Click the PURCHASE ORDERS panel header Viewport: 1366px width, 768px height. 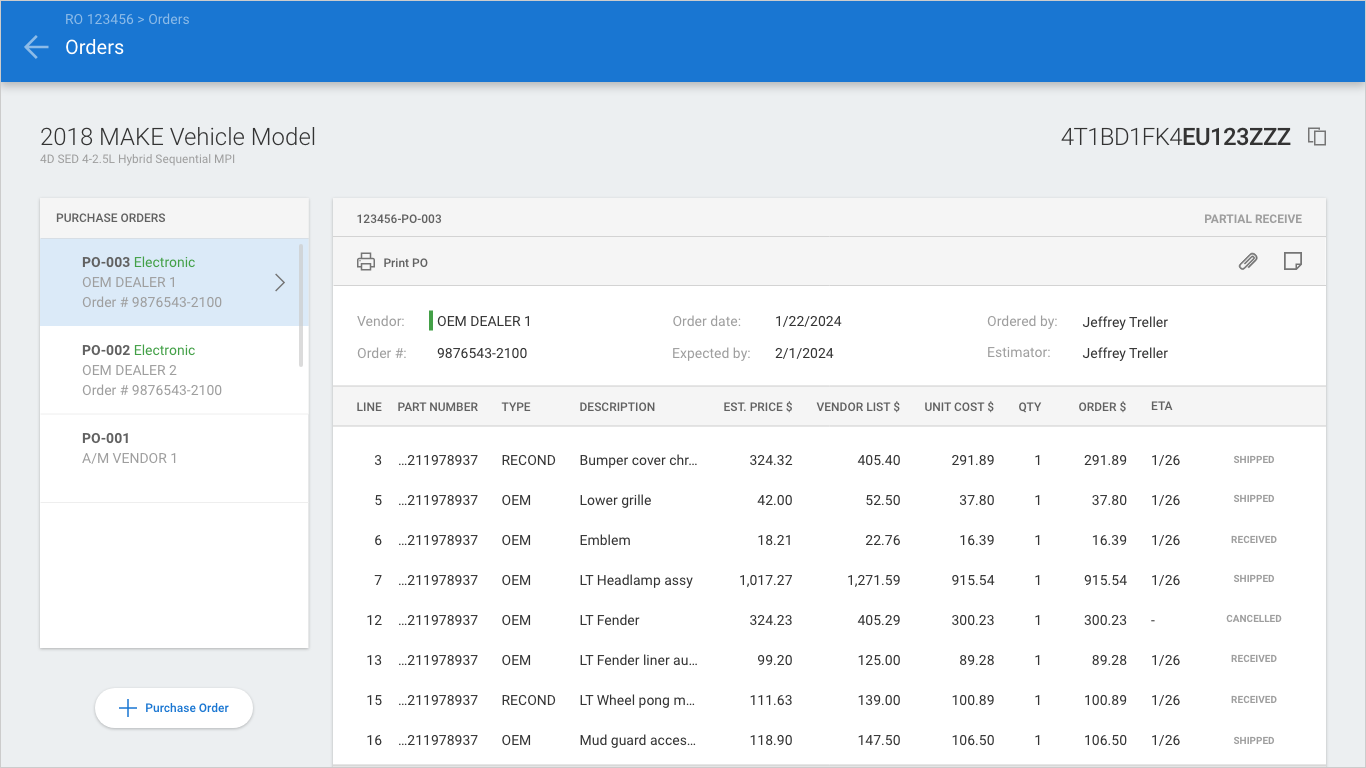click(111, 218)
